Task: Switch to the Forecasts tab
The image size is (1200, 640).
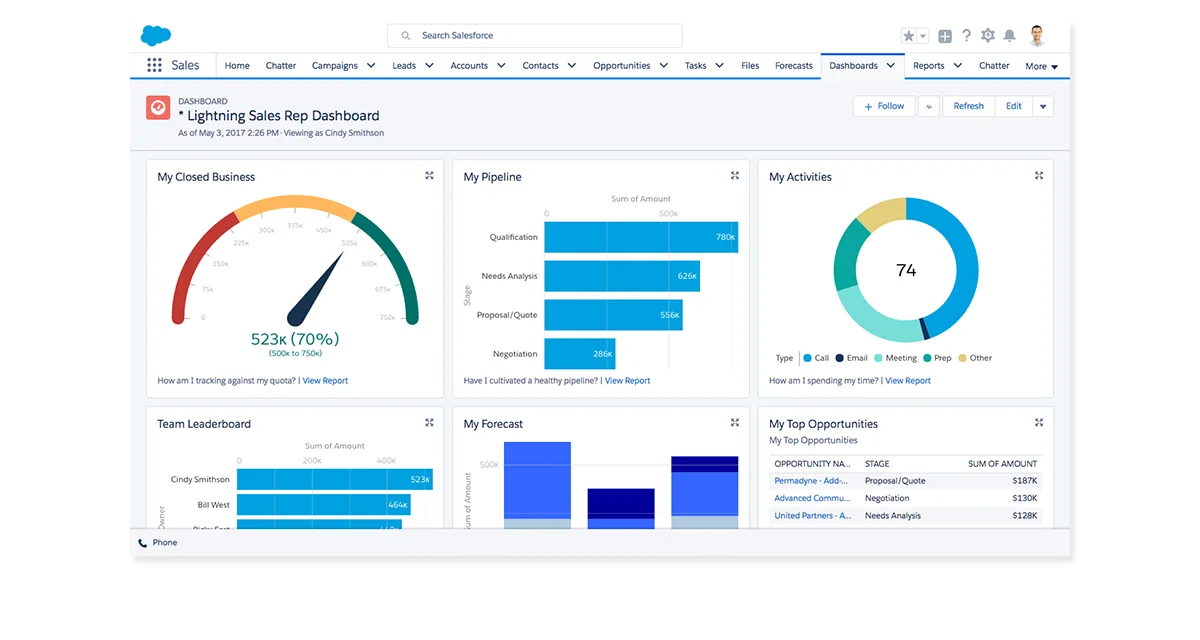Action: tap(794, 66)
